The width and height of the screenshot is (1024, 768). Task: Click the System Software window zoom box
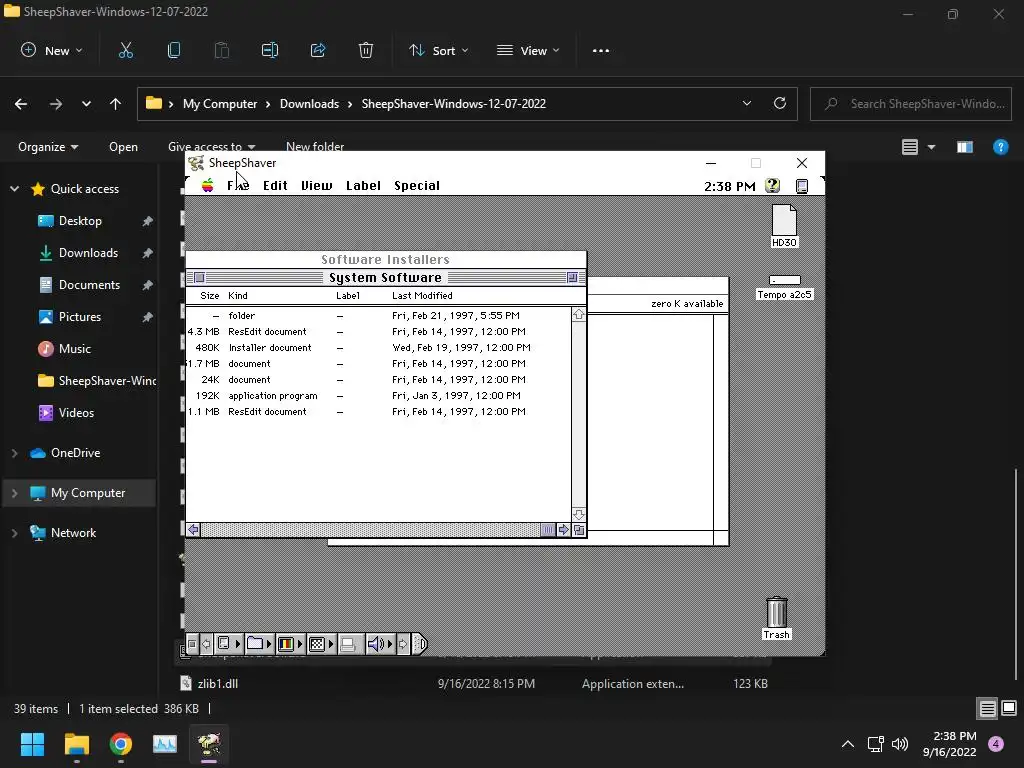click(x=572, y=278)
